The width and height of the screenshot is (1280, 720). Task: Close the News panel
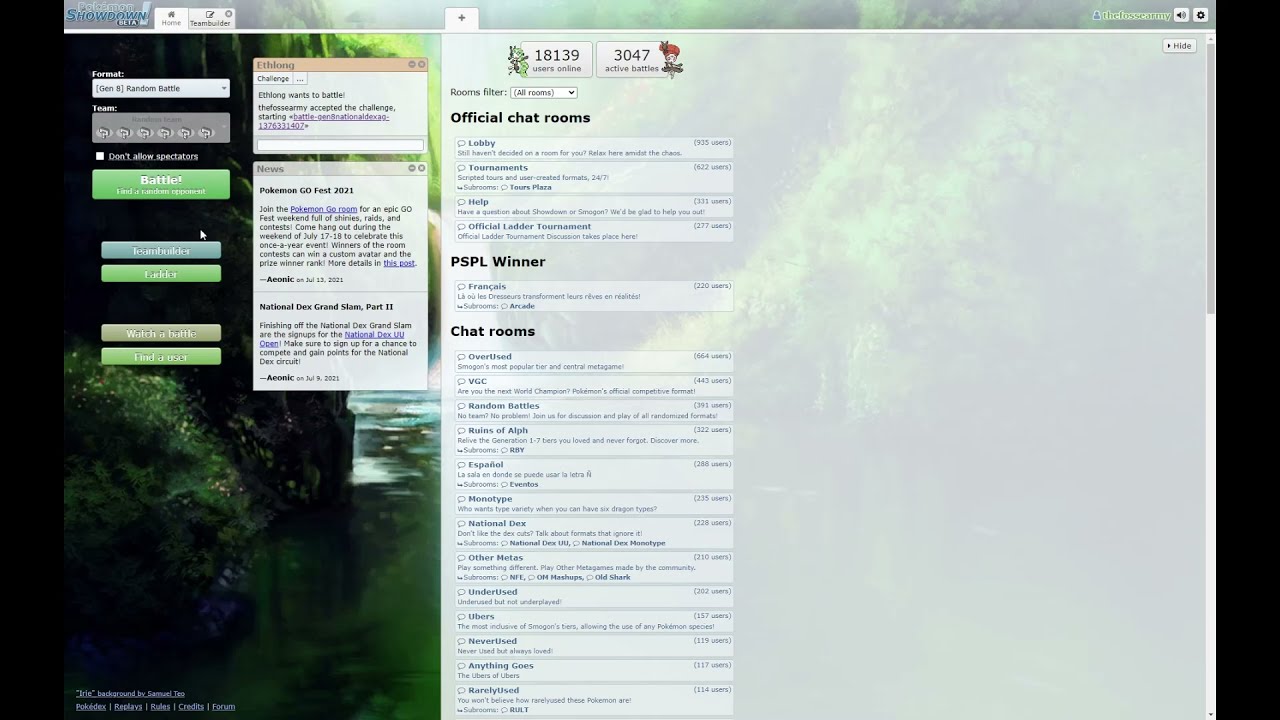422,168
